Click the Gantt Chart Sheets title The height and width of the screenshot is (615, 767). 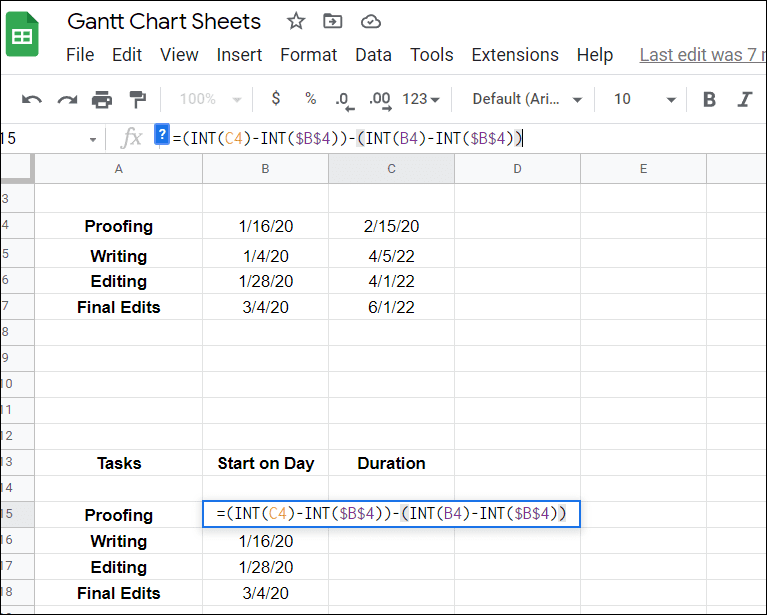point(164,22)
